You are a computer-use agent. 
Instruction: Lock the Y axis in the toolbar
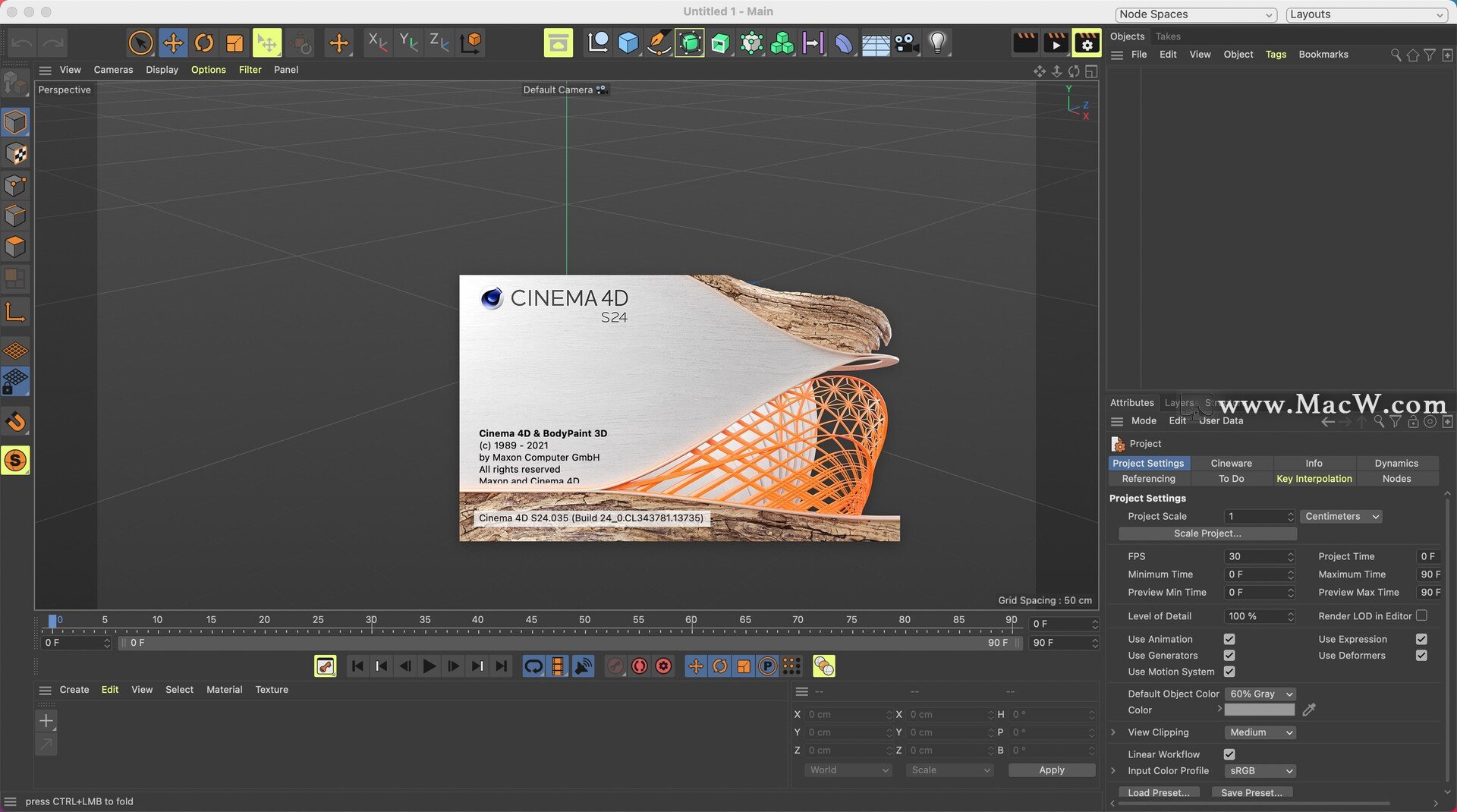tap(408, 42)
